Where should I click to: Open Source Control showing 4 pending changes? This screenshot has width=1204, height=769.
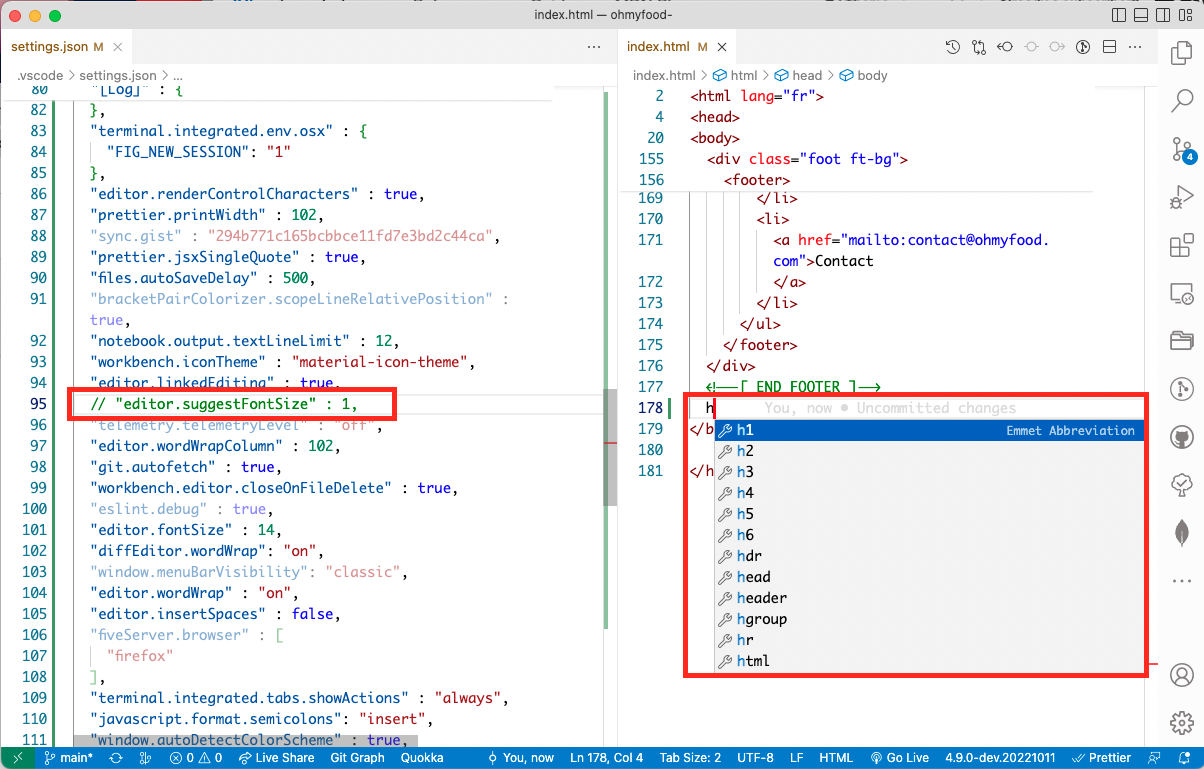tap(1183, 148)
